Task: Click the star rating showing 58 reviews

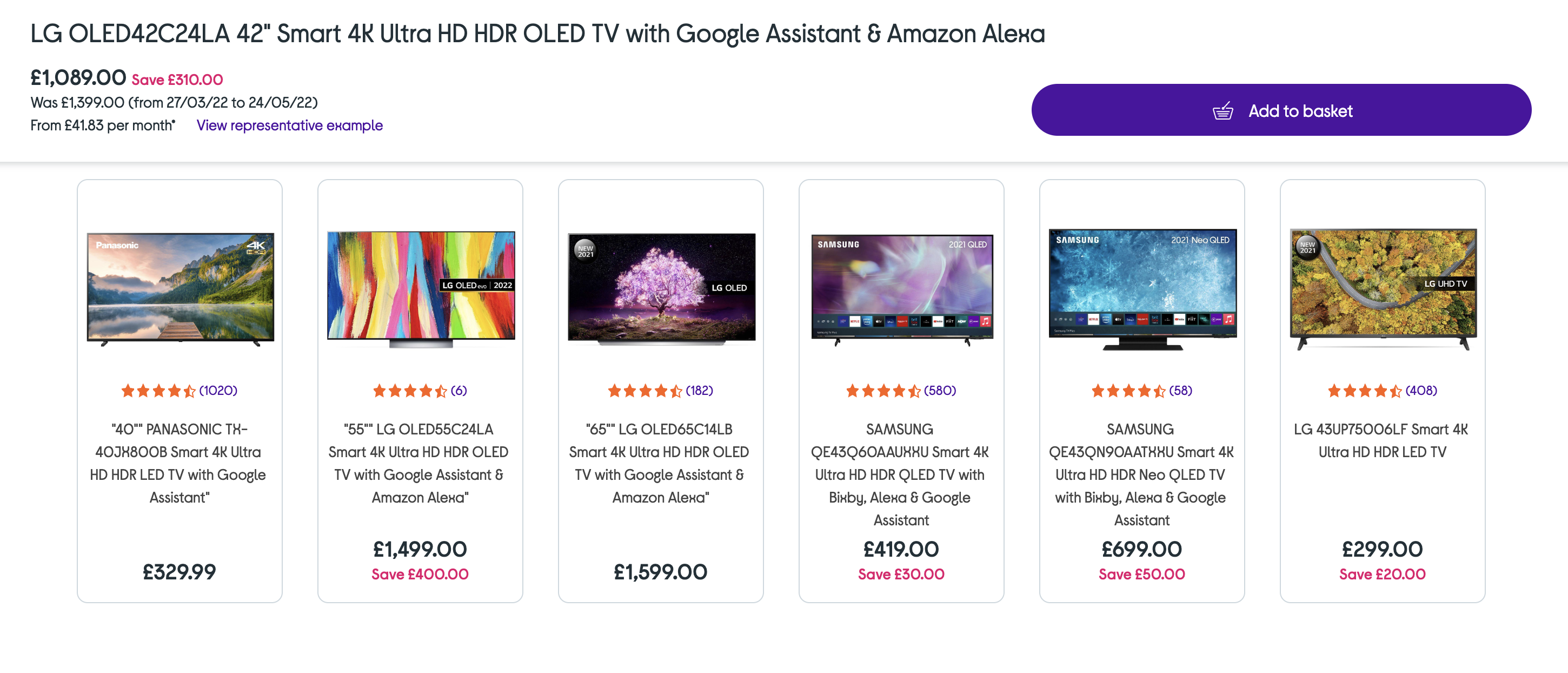Action: point(1141,391)
